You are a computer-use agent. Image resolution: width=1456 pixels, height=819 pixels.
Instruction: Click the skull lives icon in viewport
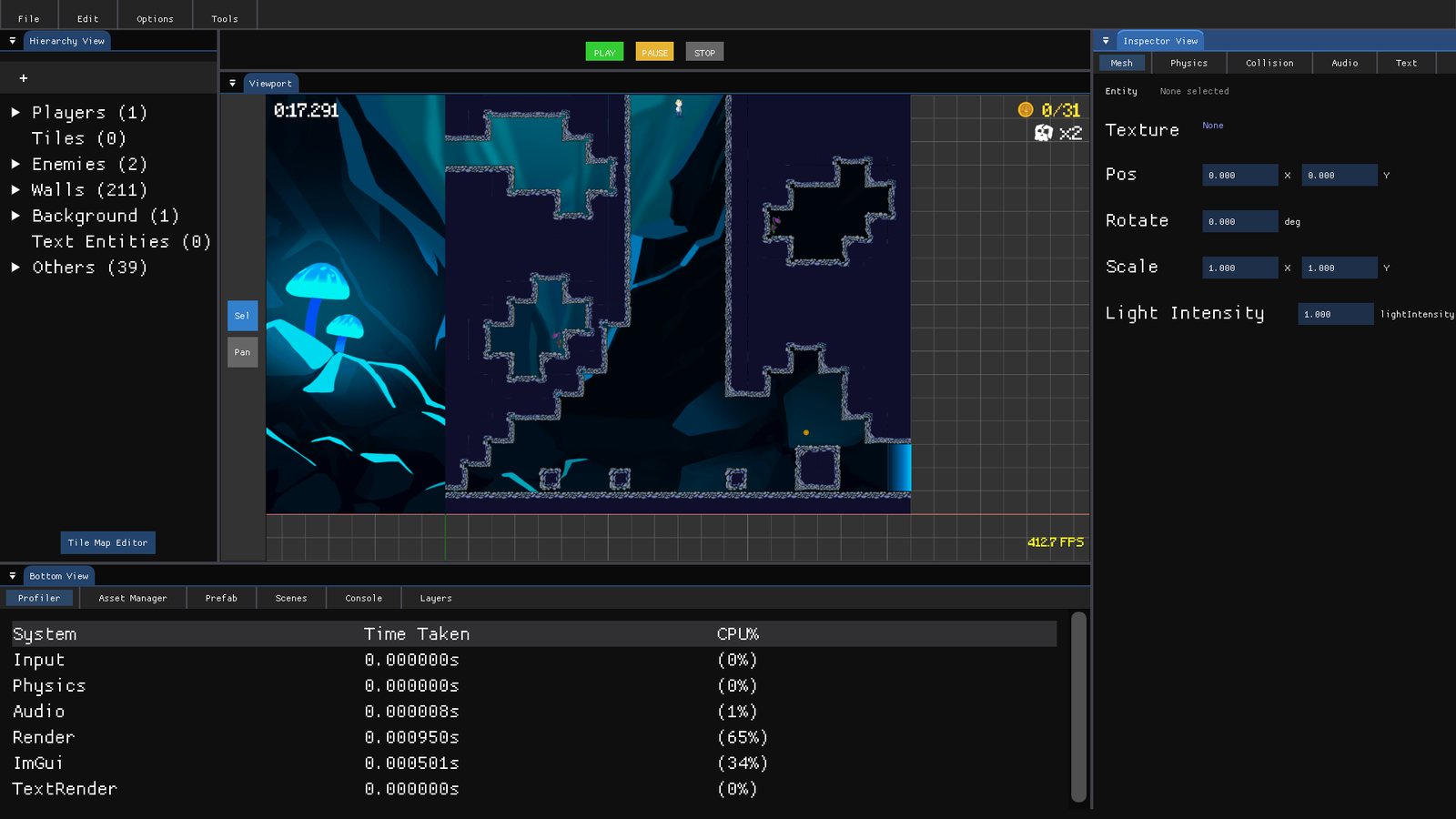pos(1043,133)
